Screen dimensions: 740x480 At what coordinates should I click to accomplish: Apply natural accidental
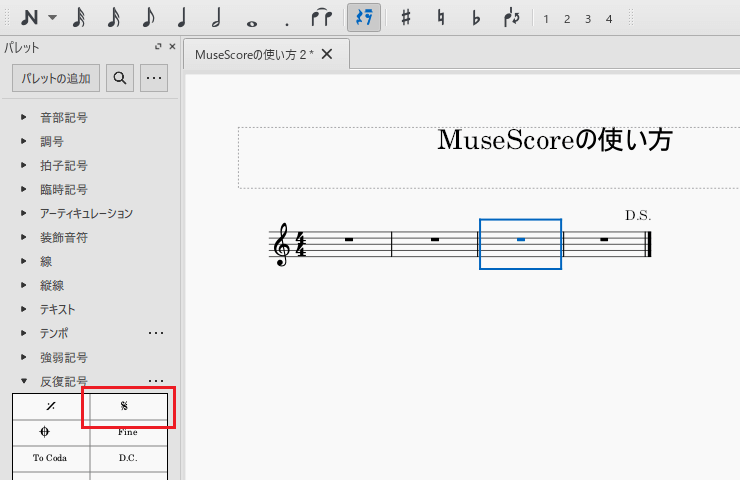point(441,18)
